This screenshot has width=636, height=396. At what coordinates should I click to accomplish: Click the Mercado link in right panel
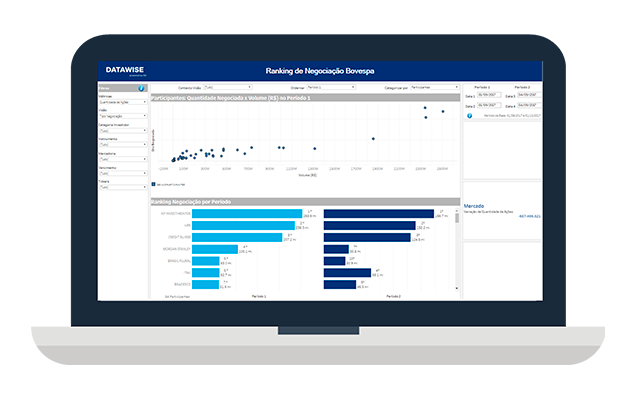tap(474, 206)
